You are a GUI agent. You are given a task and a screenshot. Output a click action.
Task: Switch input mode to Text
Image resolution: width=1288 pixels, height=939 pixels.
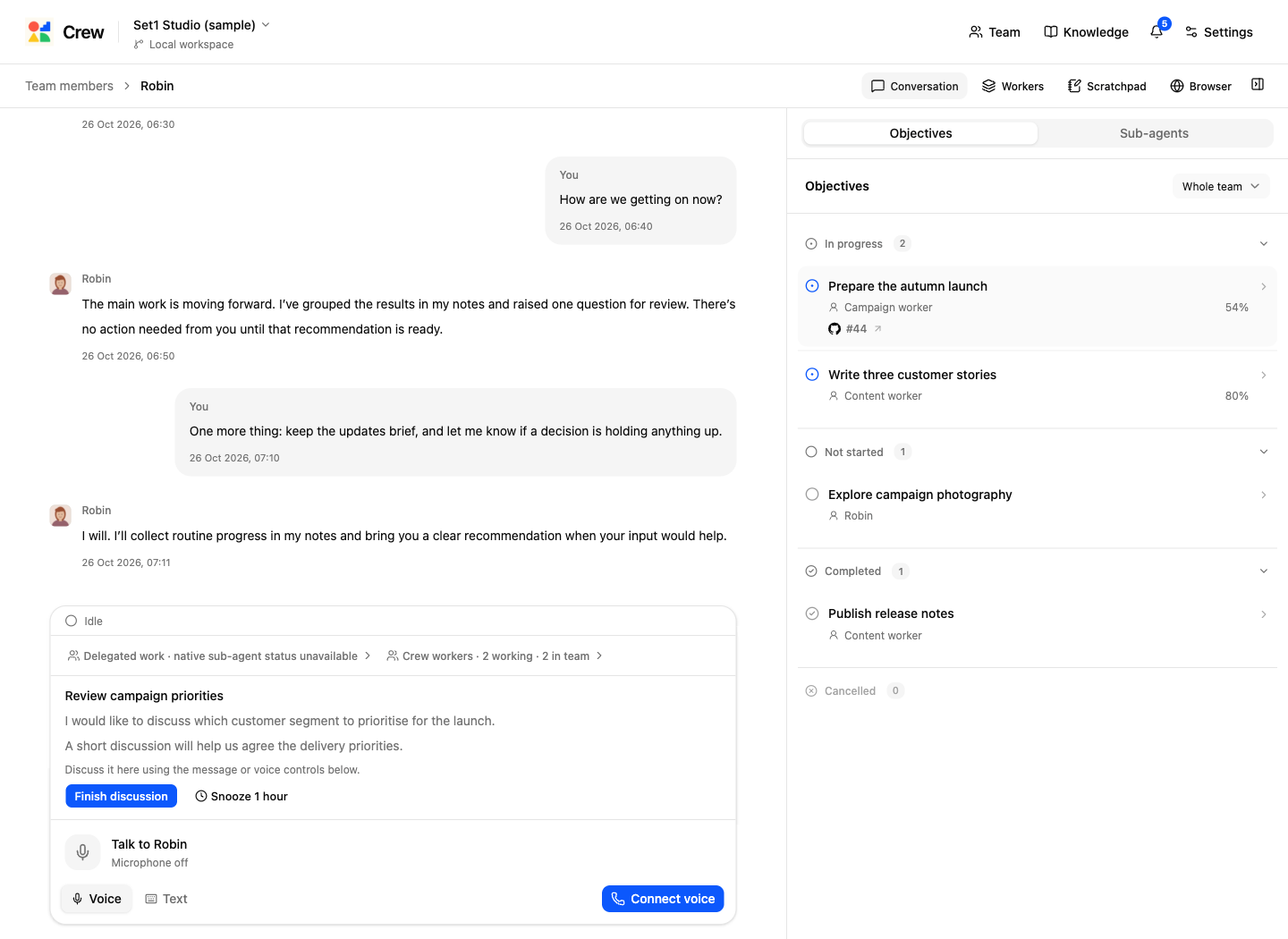[166, 899]
